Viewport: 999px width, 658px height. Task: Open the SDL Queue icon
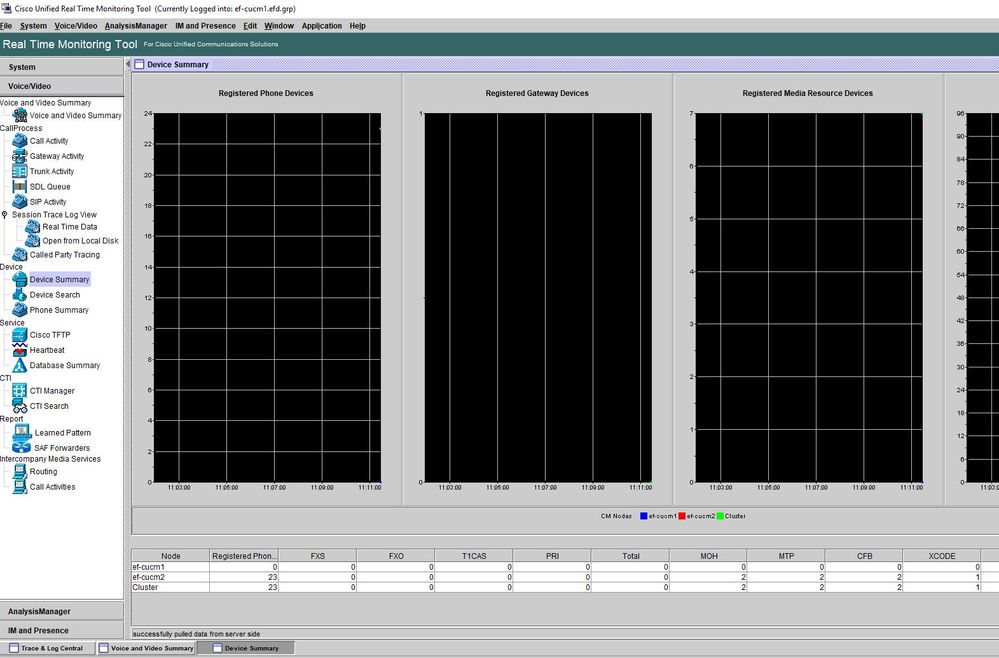20,187
